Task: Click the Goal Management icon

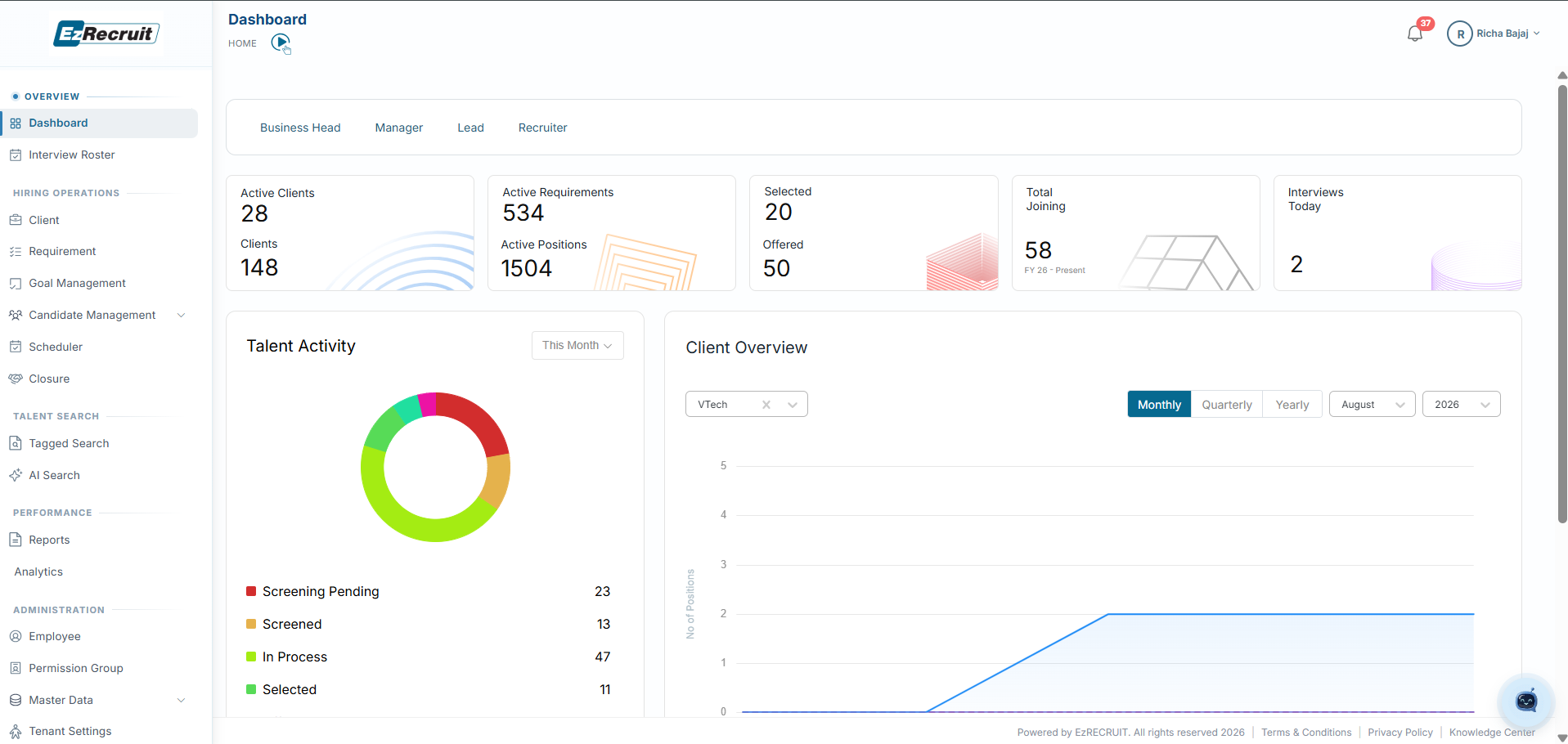Action: pos(16,284)
